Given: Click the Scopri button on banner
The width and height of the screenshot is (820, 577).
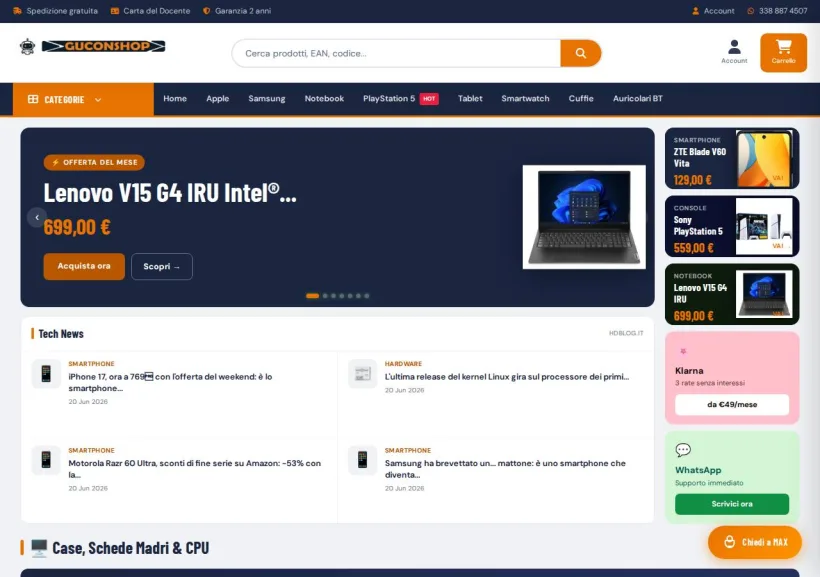Looking at the screenshot, I should 162,266.
